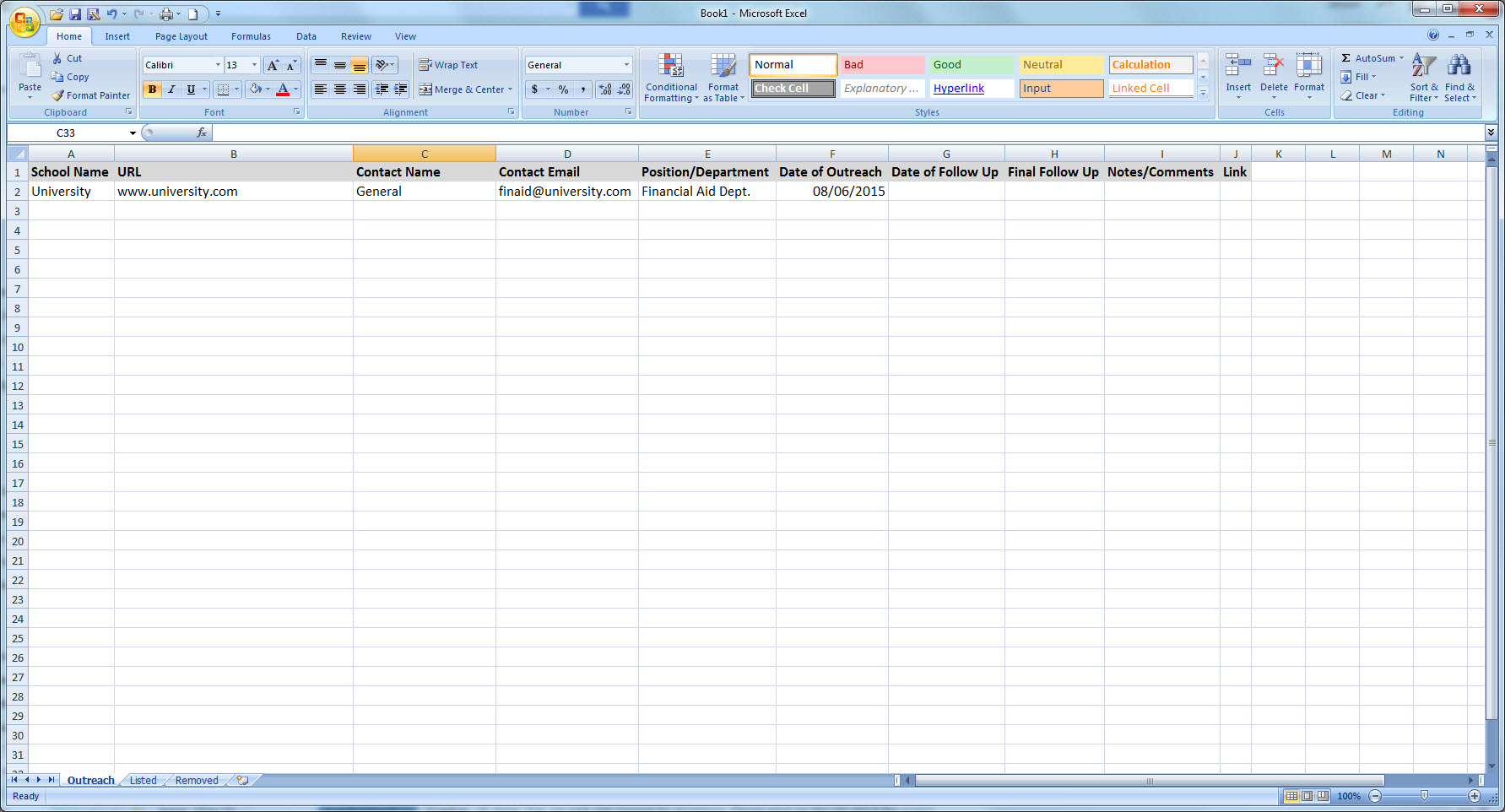Apply the Good cell style

click(x=972, y=65)
